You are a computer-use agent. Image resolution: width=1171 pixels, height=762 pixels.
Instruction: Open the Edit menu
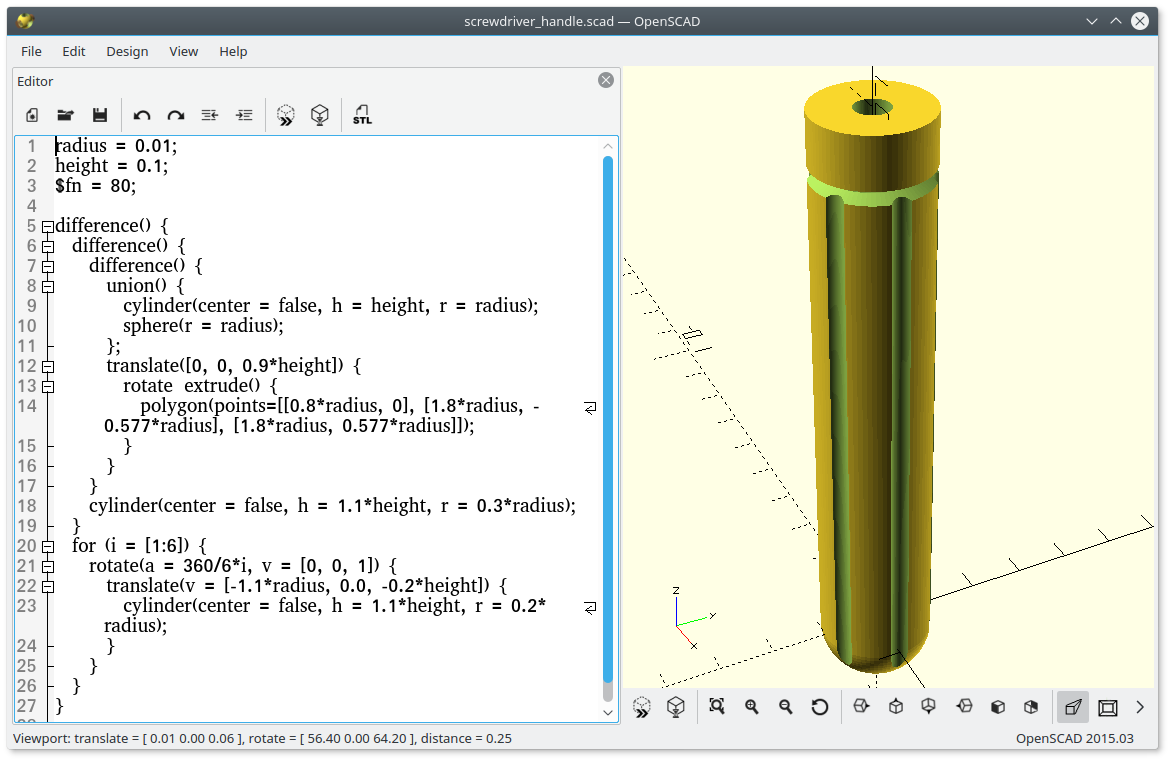click(73, 52)
